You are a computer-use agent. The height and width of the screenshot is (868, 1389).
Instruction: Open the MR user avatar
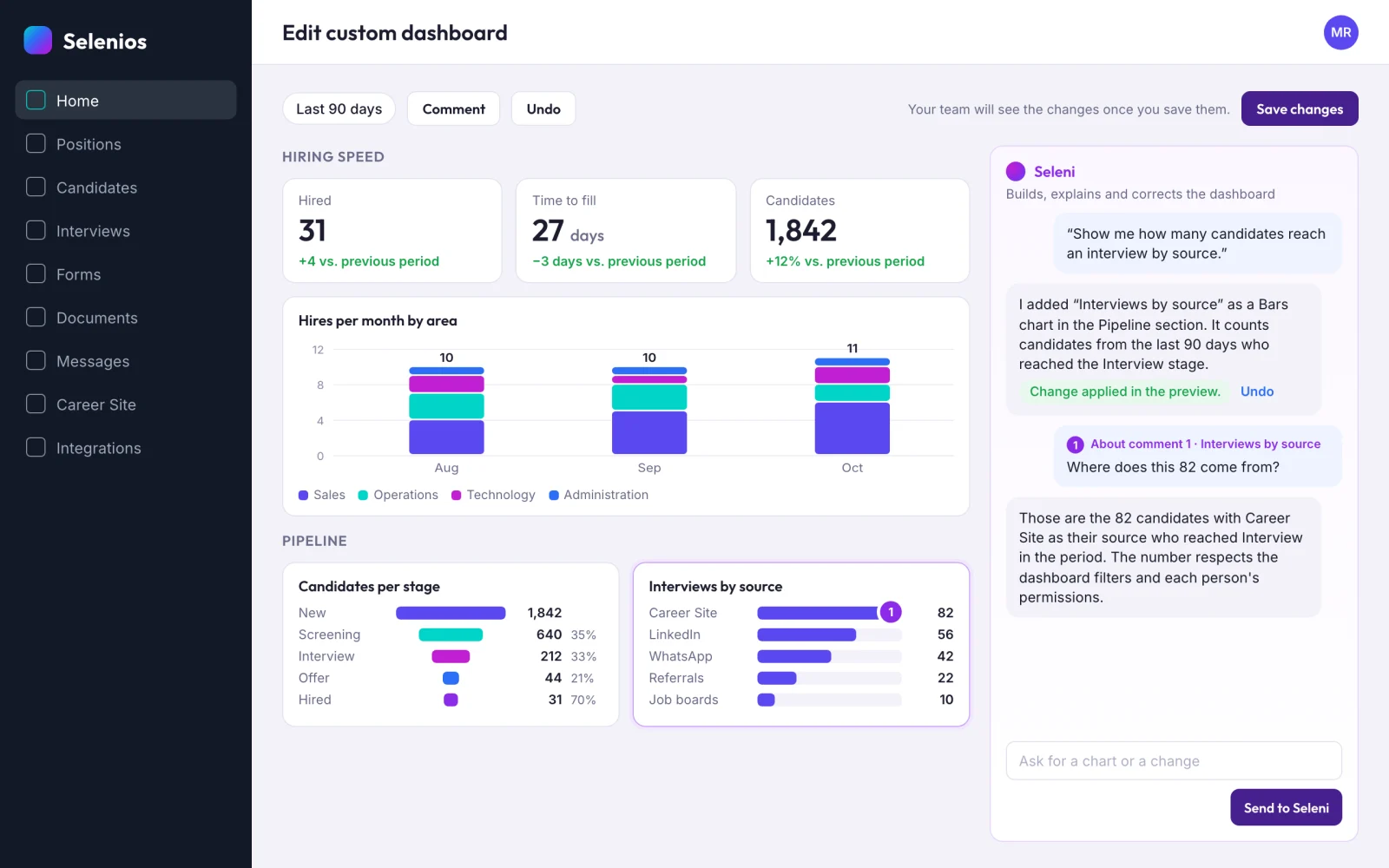pyautogui.click(x=1340, y=32)
